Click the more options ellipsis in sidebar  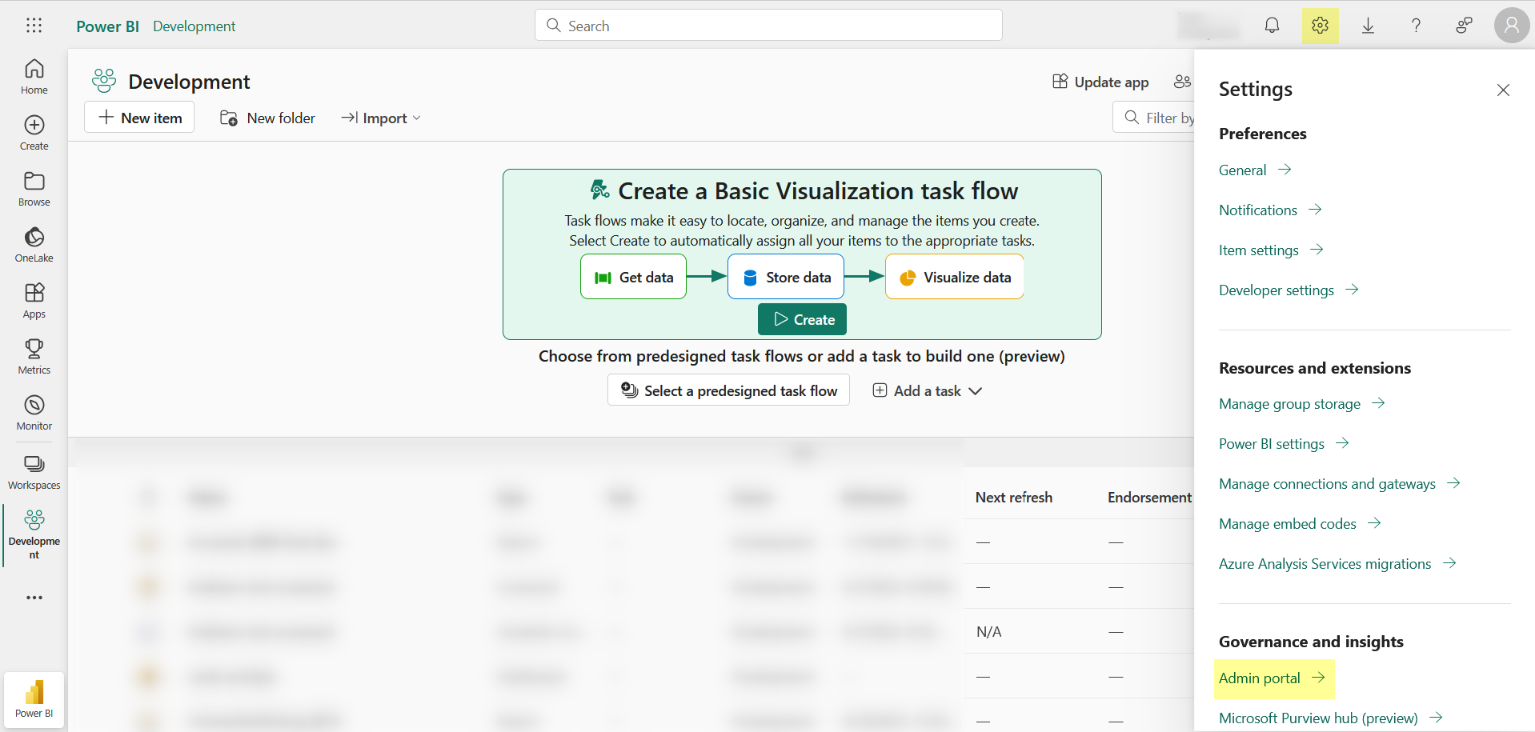pos(34,598)
